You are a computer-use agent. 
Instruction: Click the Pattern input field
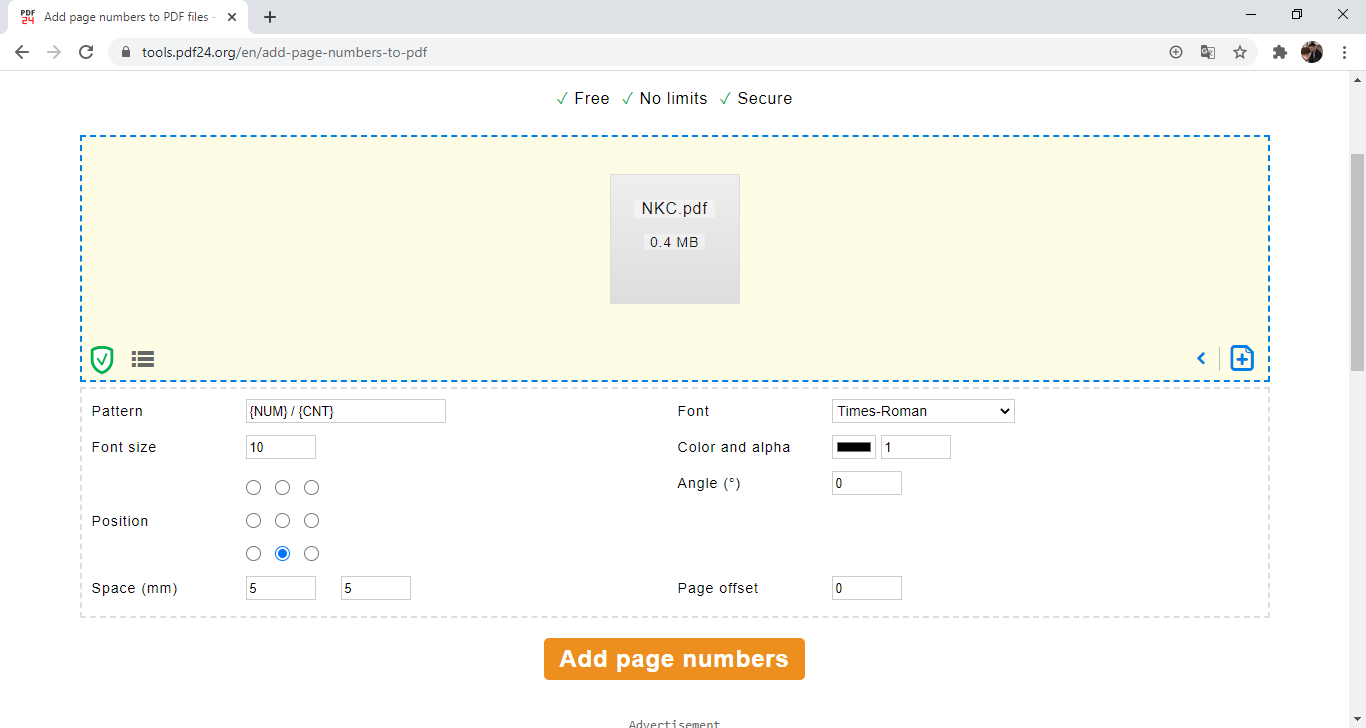pyautogui.click(x=346, y=411)
